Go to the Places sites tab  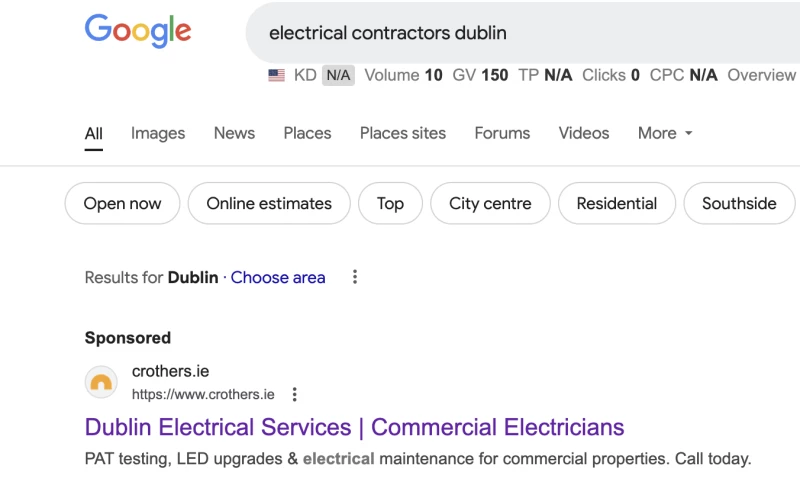pyautogui.click(x=403, y=133)
